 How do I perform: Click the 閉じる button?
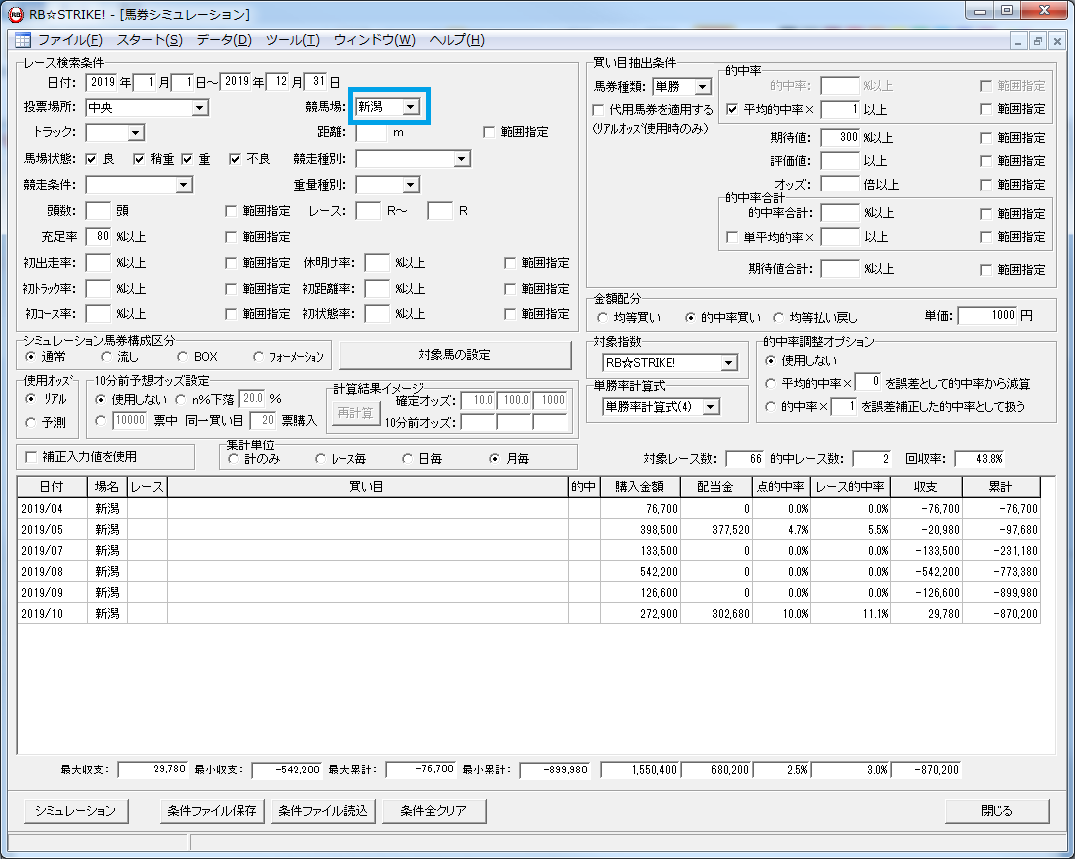997,811
